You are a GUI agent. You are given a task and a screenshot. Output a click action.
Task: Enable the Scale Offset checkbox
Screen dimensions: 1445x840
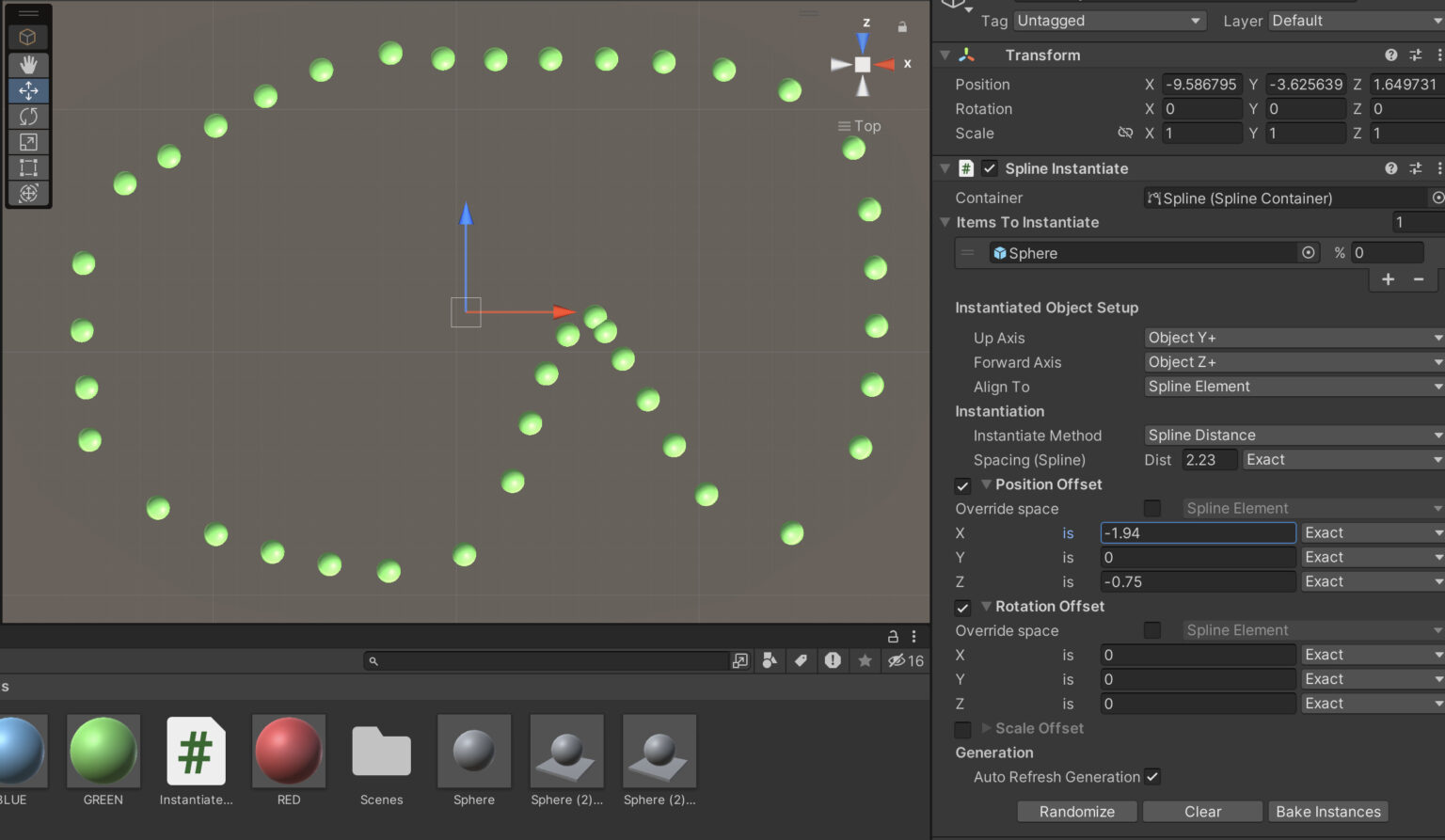962,729
